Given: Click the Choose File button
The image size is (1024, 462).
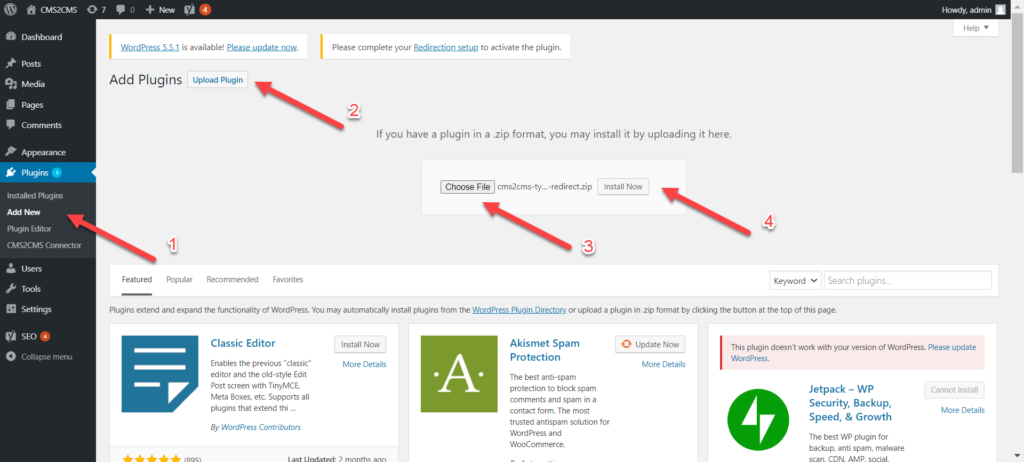Looking at the screenshot, I should tap(468, 187).
